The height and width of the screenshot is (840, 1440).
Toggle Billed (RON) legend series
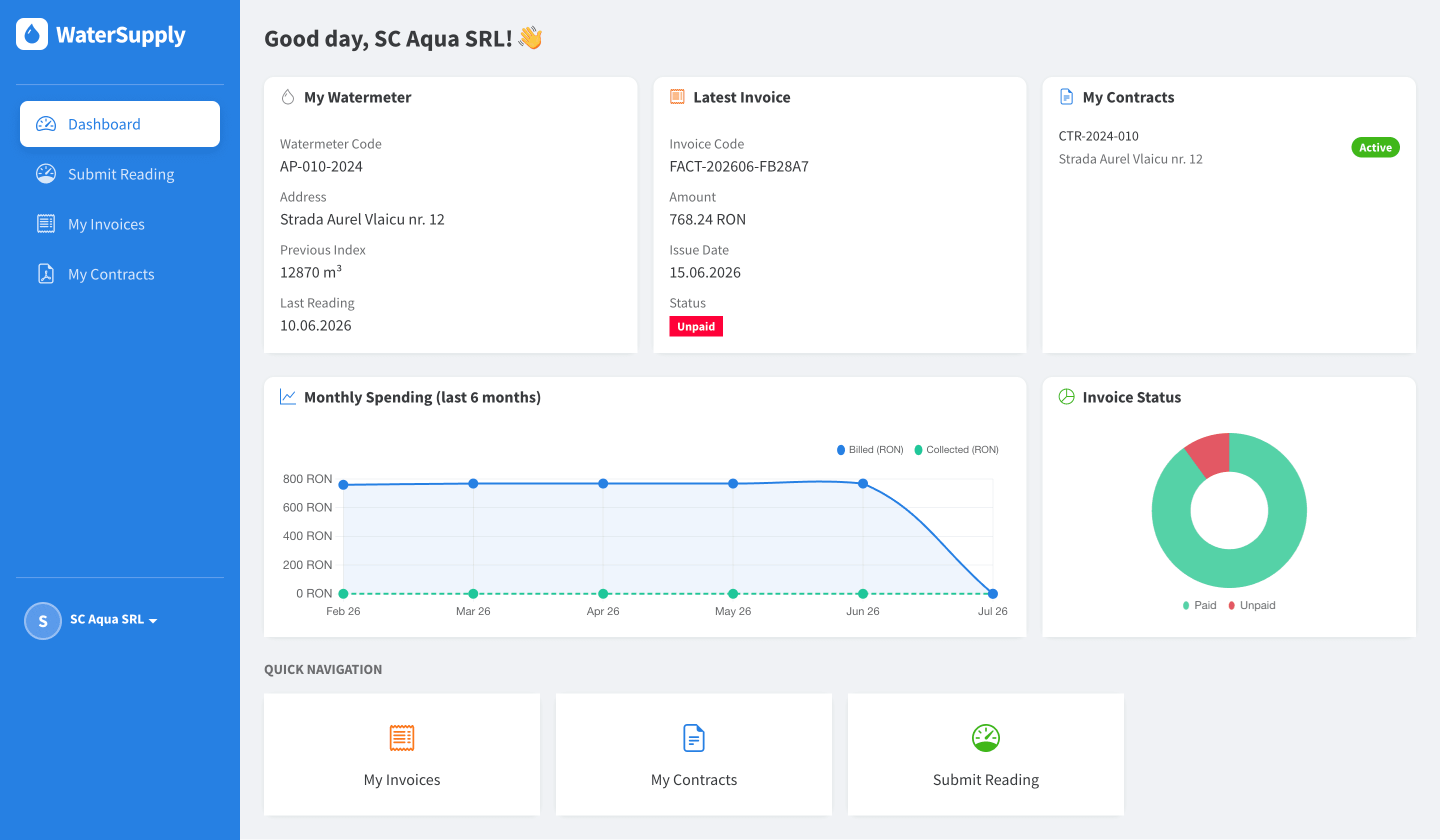[869, 449]
